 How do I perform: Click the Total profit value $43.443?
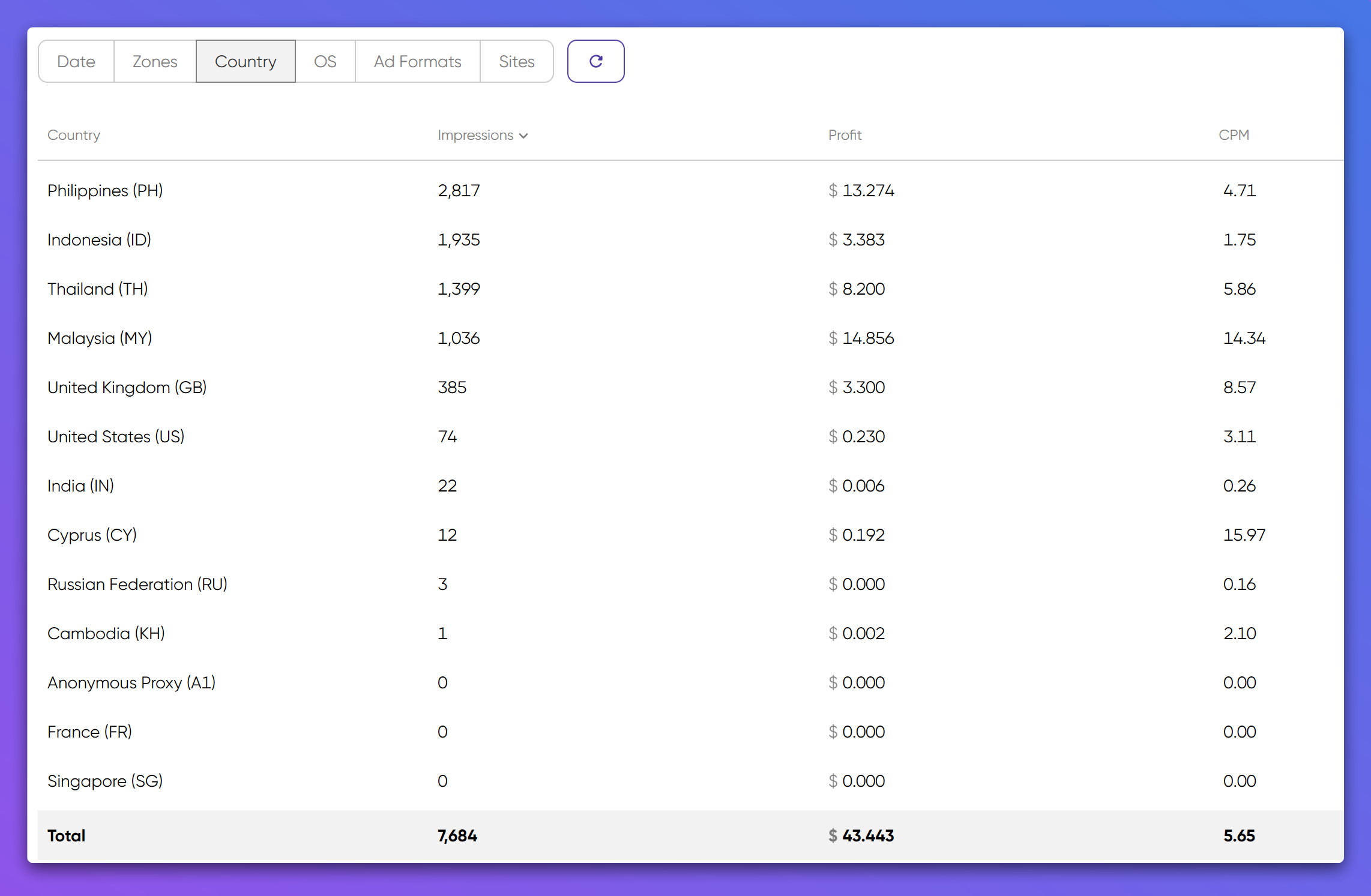coord(861,835)
